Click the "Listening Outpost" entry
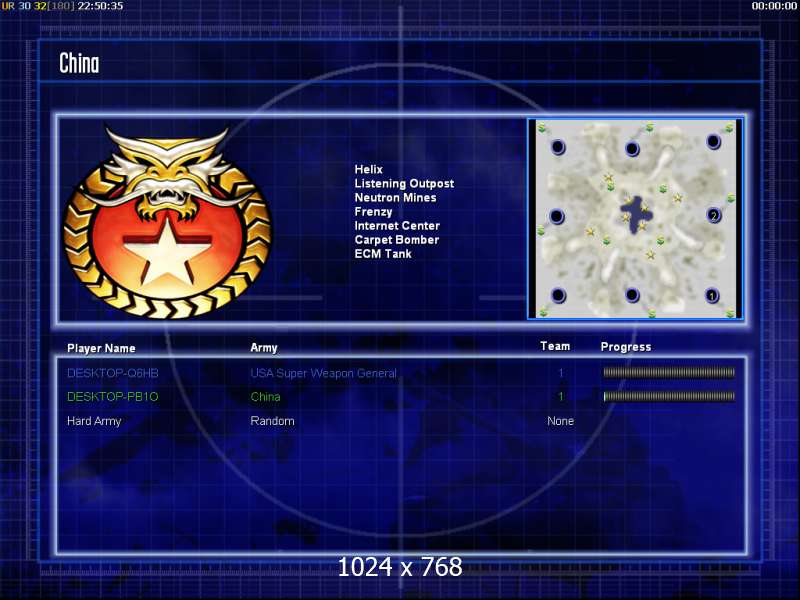Image resolution: width=800 pixels, height=600 pixels. click(404, 184)
